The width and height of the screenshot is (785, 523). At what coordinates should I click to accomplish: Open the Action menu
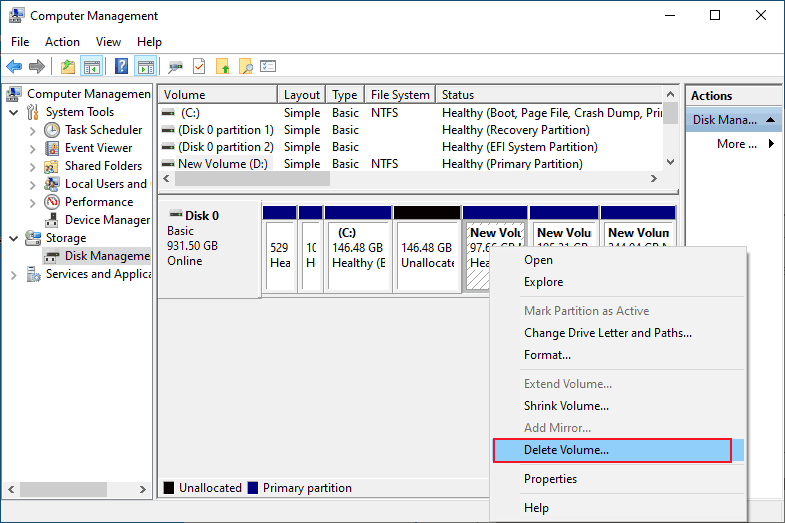[x=62, y=42]
